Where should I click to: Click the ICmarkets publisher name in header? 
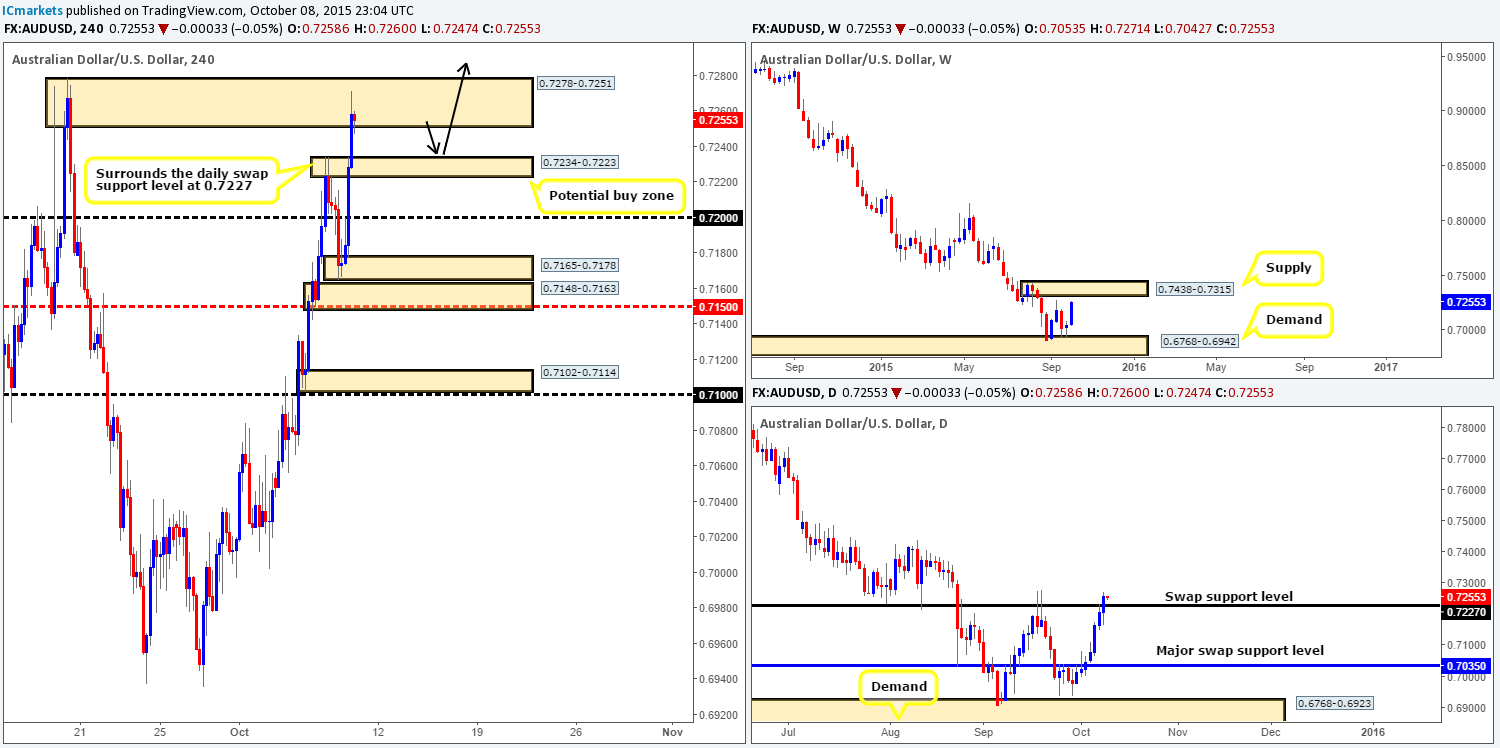(x=34, y=9)
